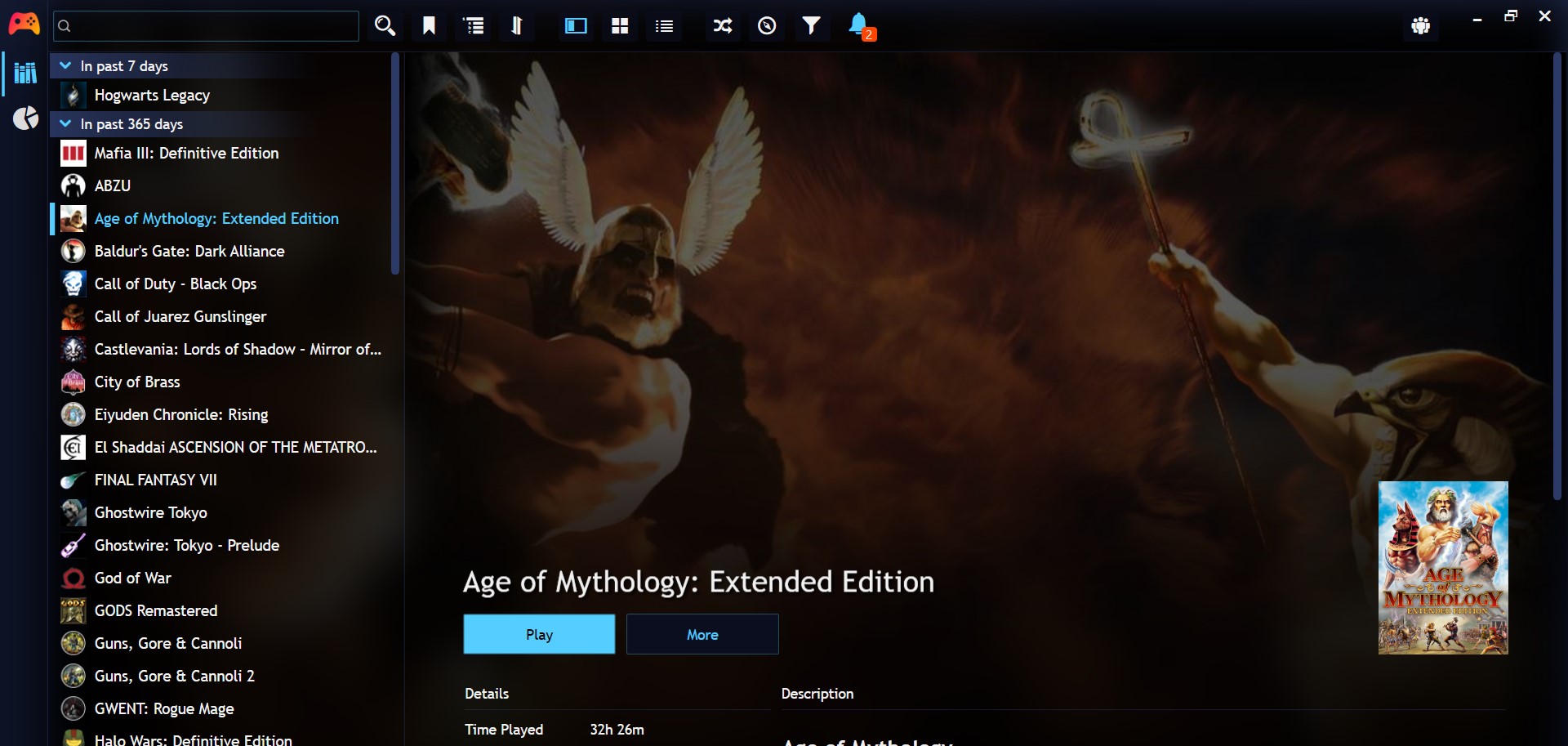Open the More options button
The width and height of the screenshot is (1568, 746).
(702, 634)
